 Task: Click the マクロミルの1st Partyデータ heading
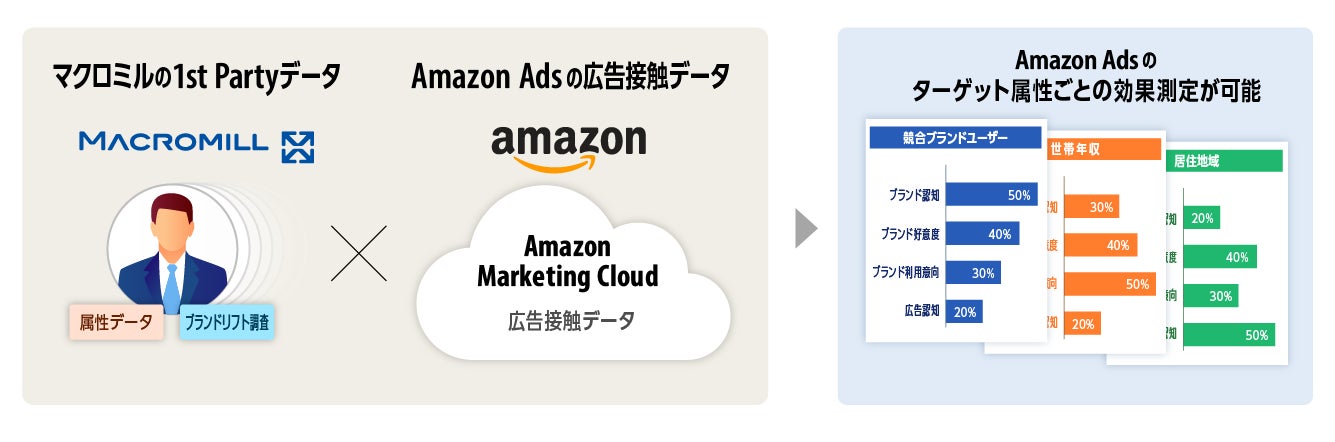[x=196, y=75]
